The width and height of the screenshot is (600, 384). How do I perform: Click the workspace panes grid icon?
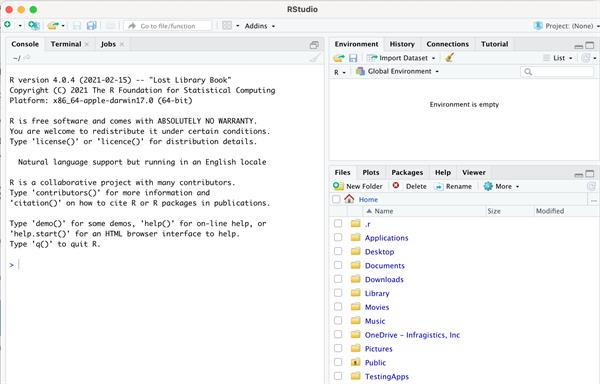tap(227, 26)
